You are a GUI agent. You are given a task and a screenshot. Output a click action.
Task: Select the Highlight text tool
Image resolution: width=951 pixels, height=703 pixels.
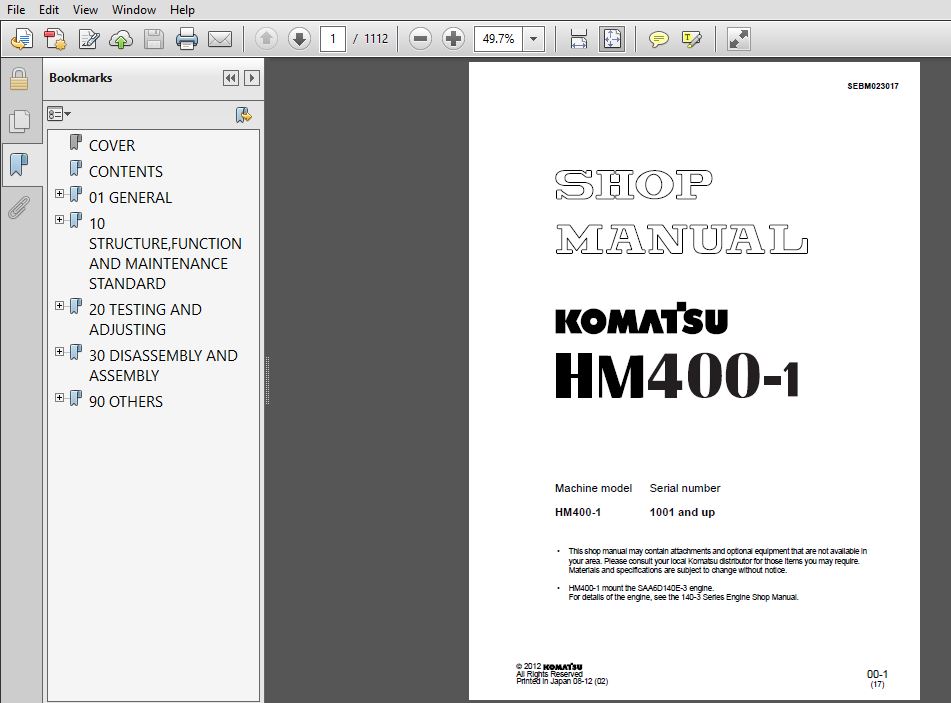click(x=691, y=39)
